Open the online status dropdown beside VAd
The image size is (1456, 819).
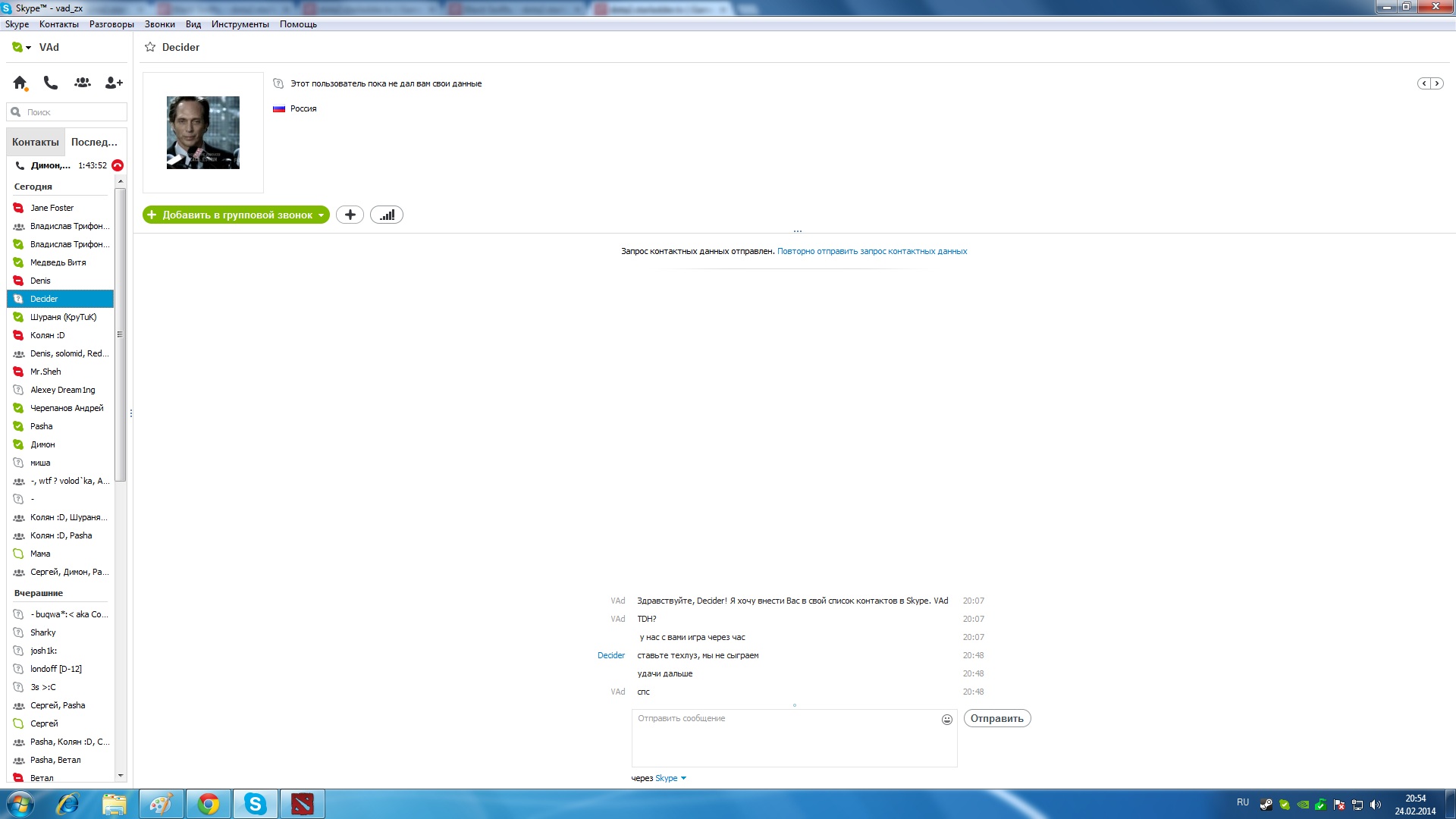point(28,48)
